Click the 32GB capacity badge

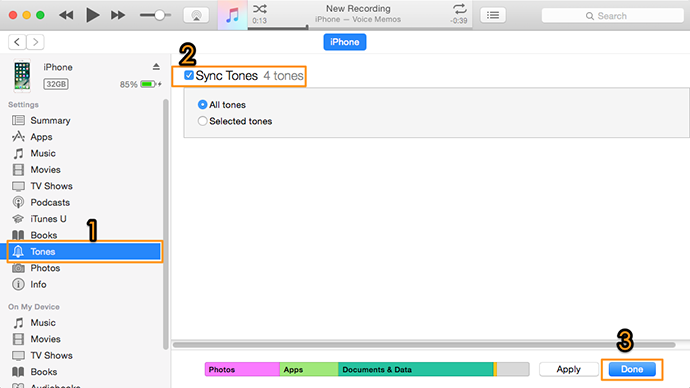(56, 84)
